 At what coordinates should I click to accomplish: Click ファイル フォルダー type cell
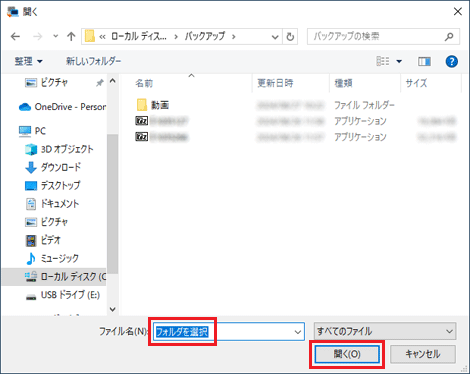[364, 105]
